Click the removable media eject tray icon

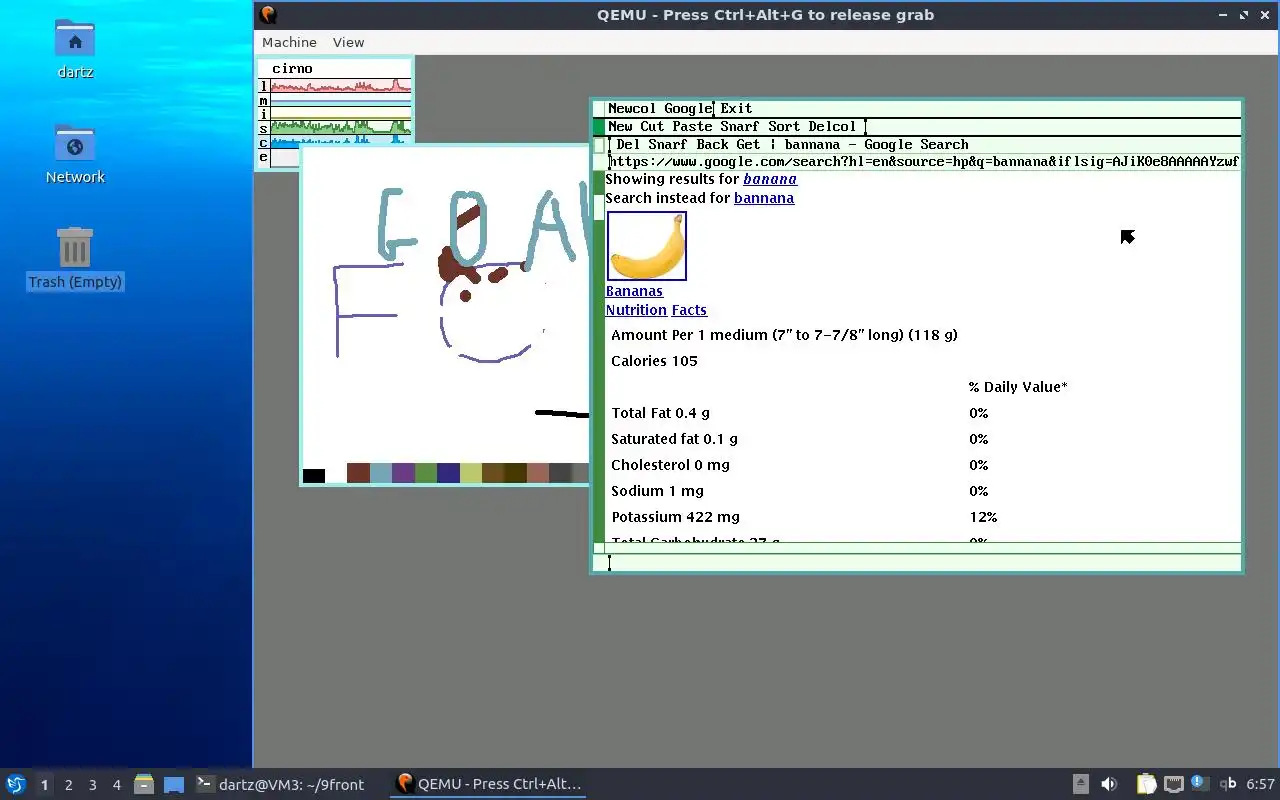[x=1081, y=784]
